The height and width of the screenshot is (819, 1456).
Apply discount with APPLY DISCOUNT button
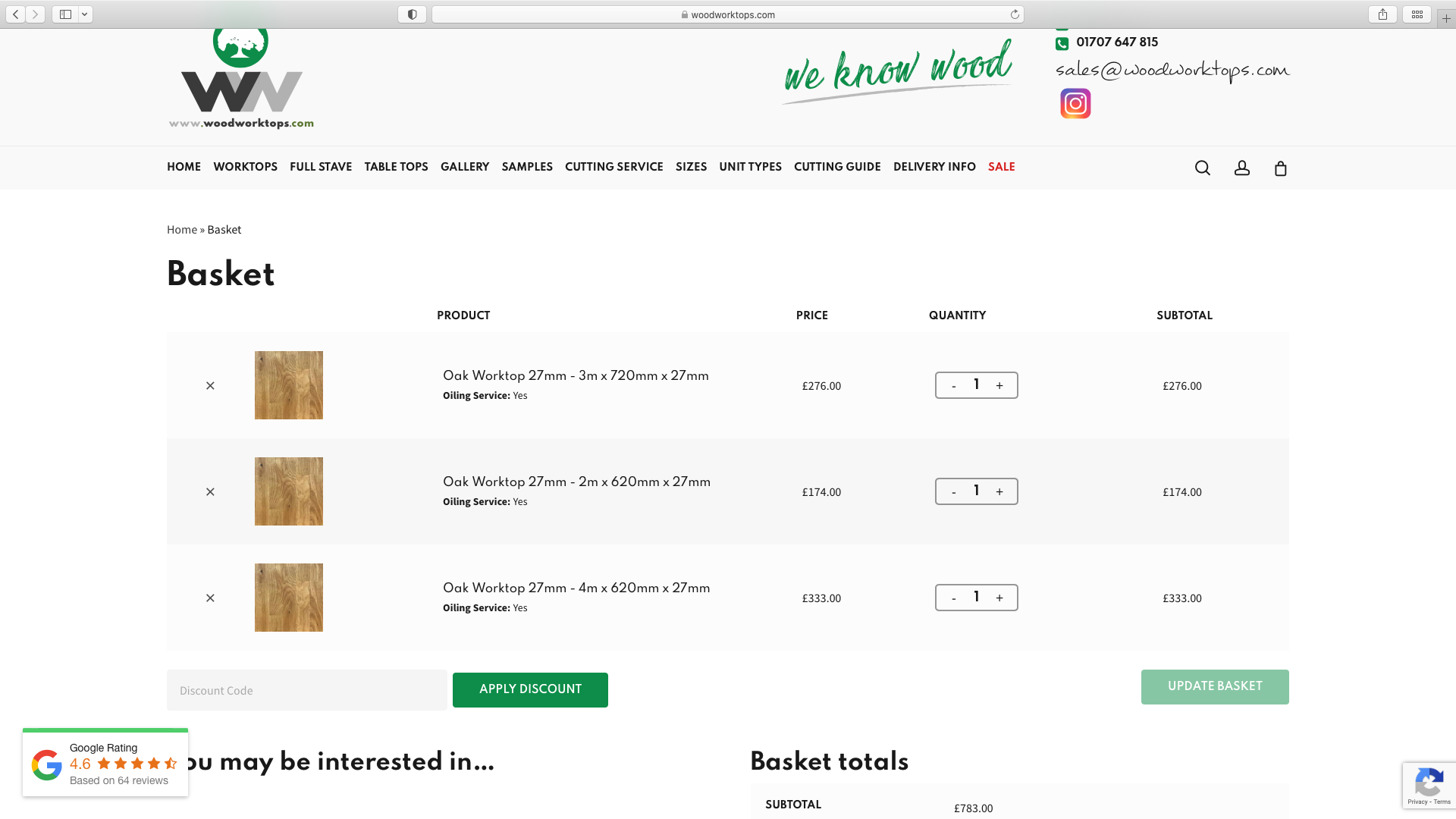coord(530,689)
